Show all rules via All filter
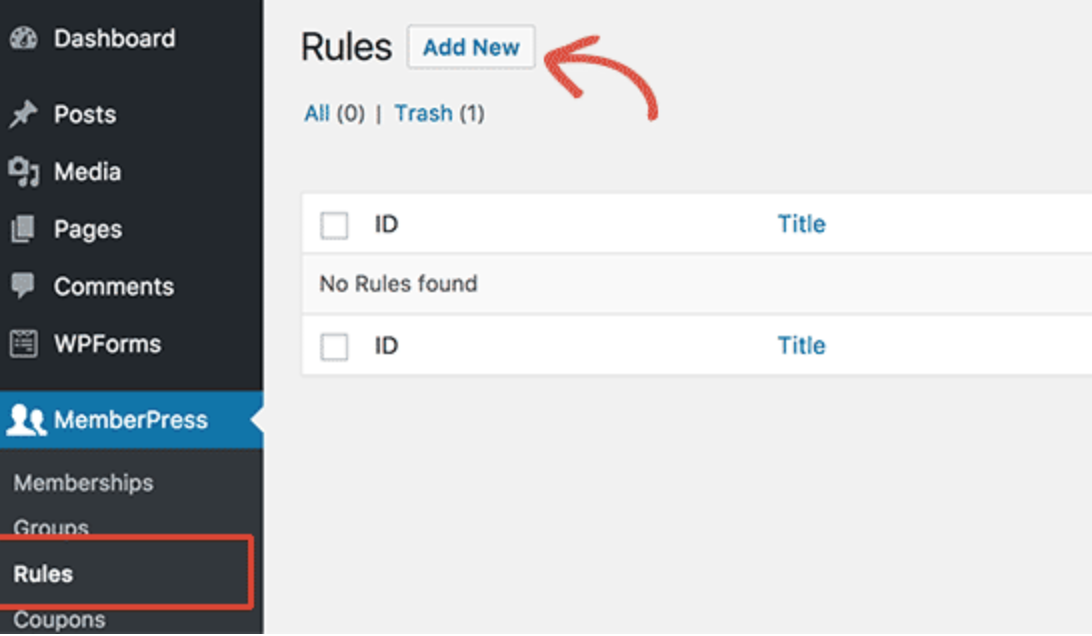This screenshot has height=636, width=1092. pos(317,114)
